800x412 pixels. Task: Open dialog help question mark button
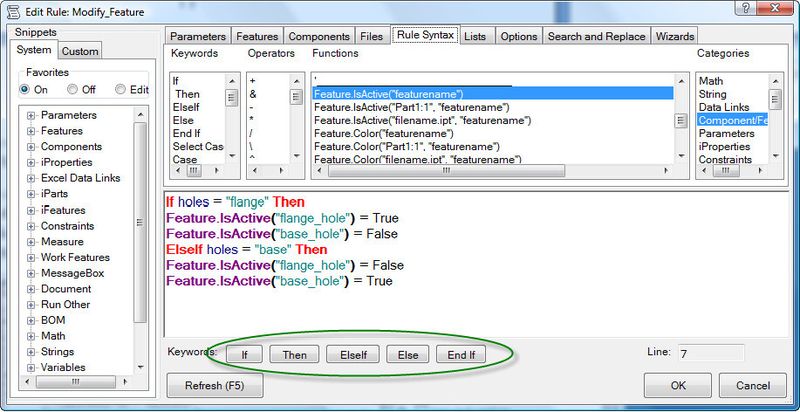[x=746, y=7]
